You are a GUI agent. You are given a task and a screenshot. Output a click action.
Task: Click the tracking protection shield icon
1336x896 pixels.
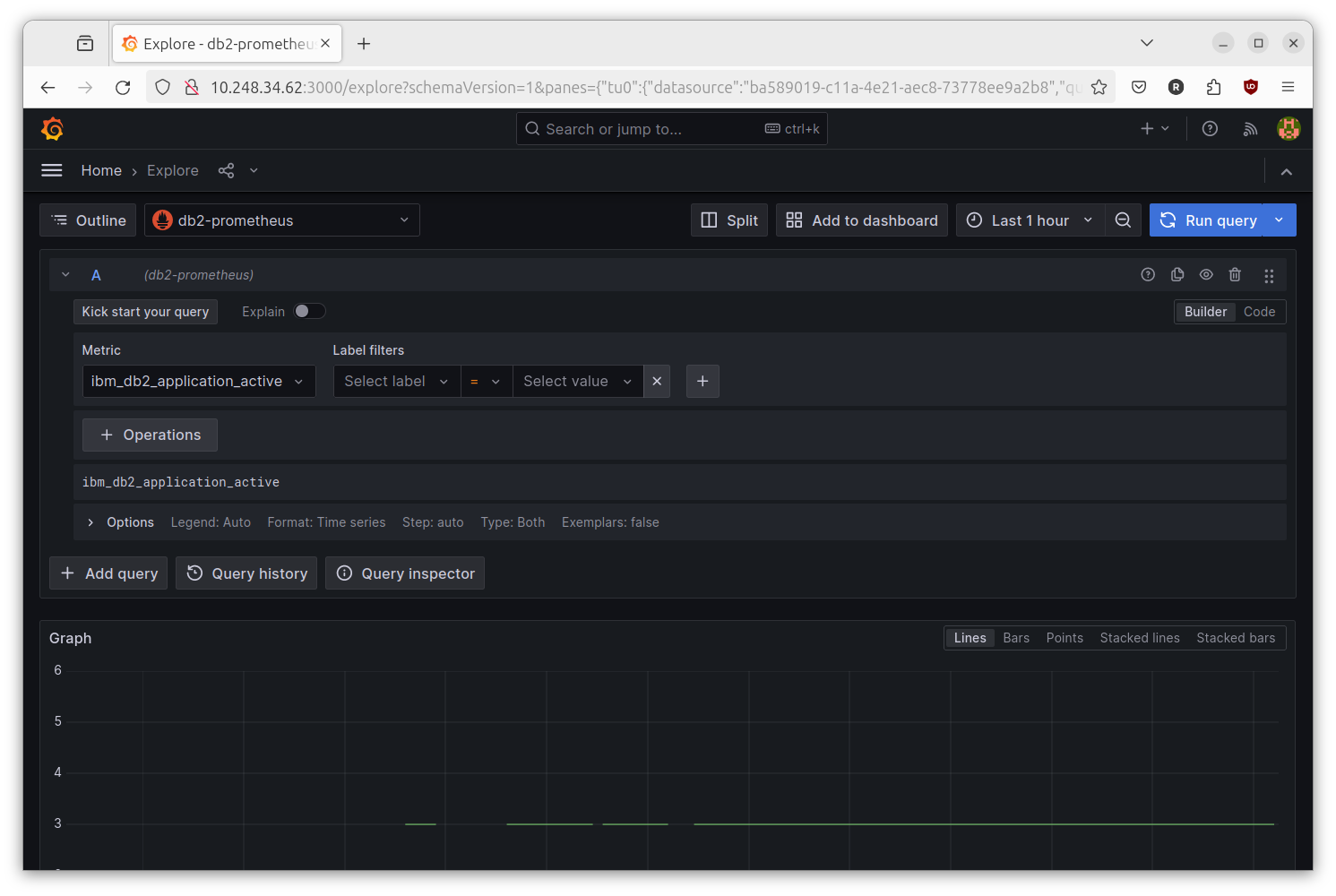tap(162, 87)
